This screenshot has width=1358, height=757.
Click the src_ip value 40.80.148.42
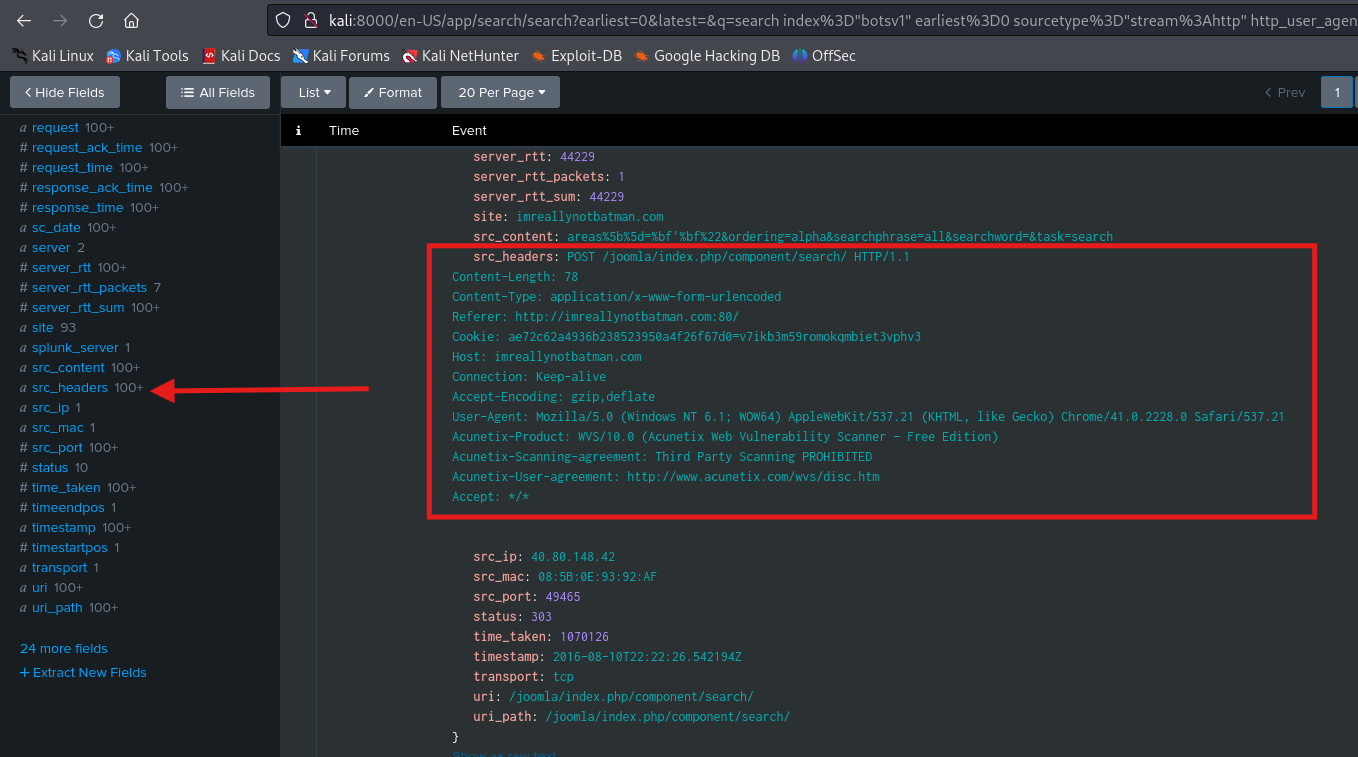[573, 557]
